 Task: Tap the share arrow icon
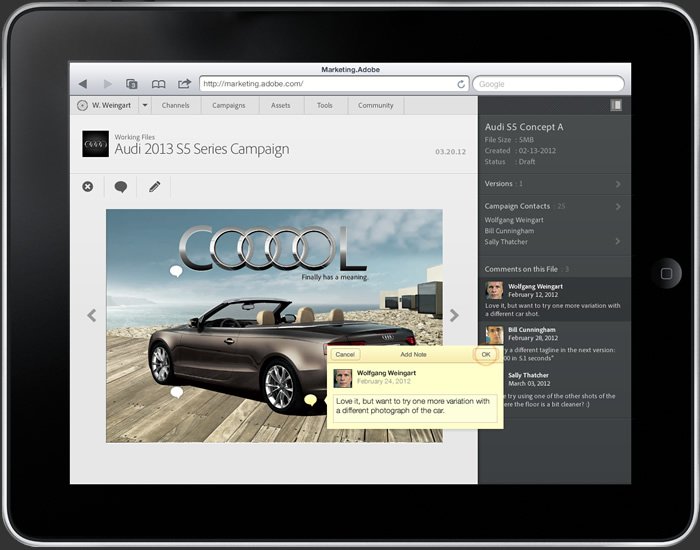click(x=184, y=83)
